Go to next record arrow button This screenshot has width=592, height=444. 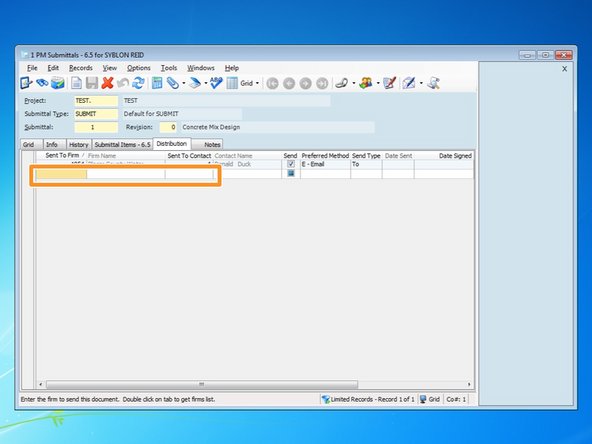(x=305, y=83)
